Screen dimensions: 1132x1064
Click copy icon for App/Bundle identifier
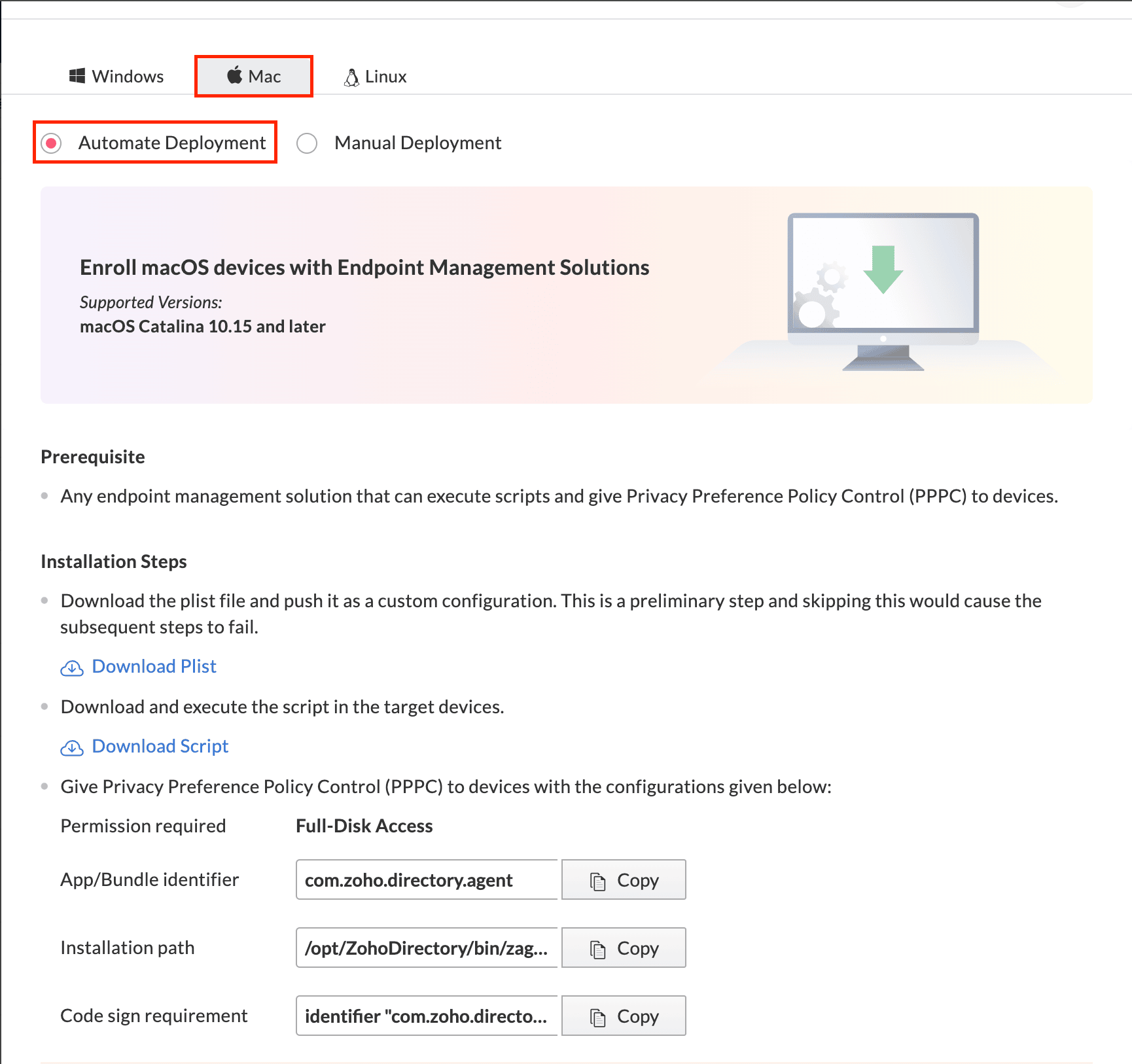pyautogui.click(x=597, y=881)
